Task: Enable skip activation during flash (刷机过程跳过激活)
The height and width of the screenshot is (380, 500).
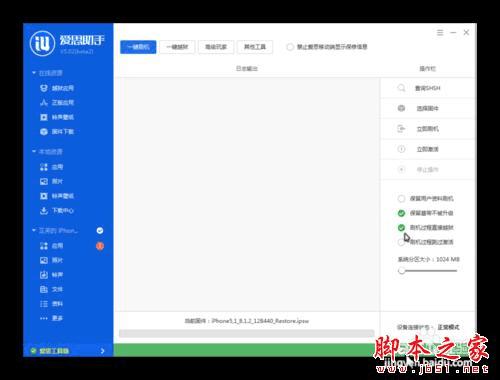Action: click(x=401, y=242)
